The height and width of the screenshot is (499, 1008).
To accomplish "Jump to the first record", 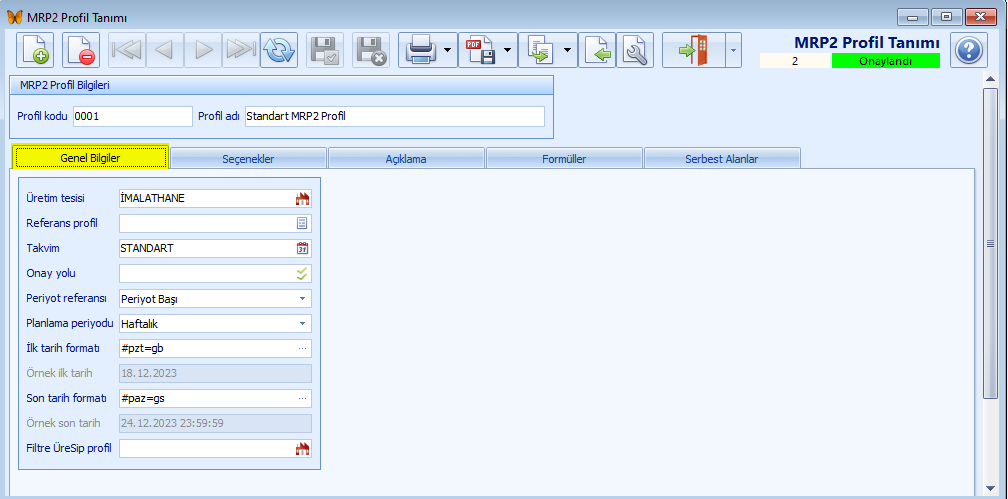I will [x=127, y=50].
